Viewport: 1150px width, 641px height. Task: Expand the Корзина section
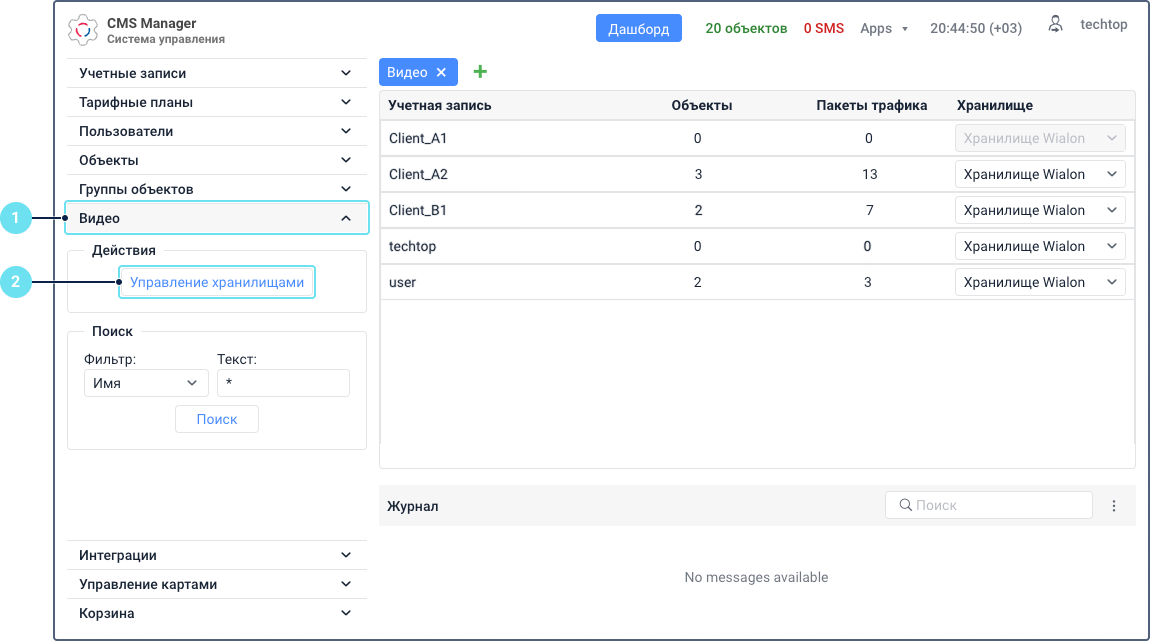point(217,613)
